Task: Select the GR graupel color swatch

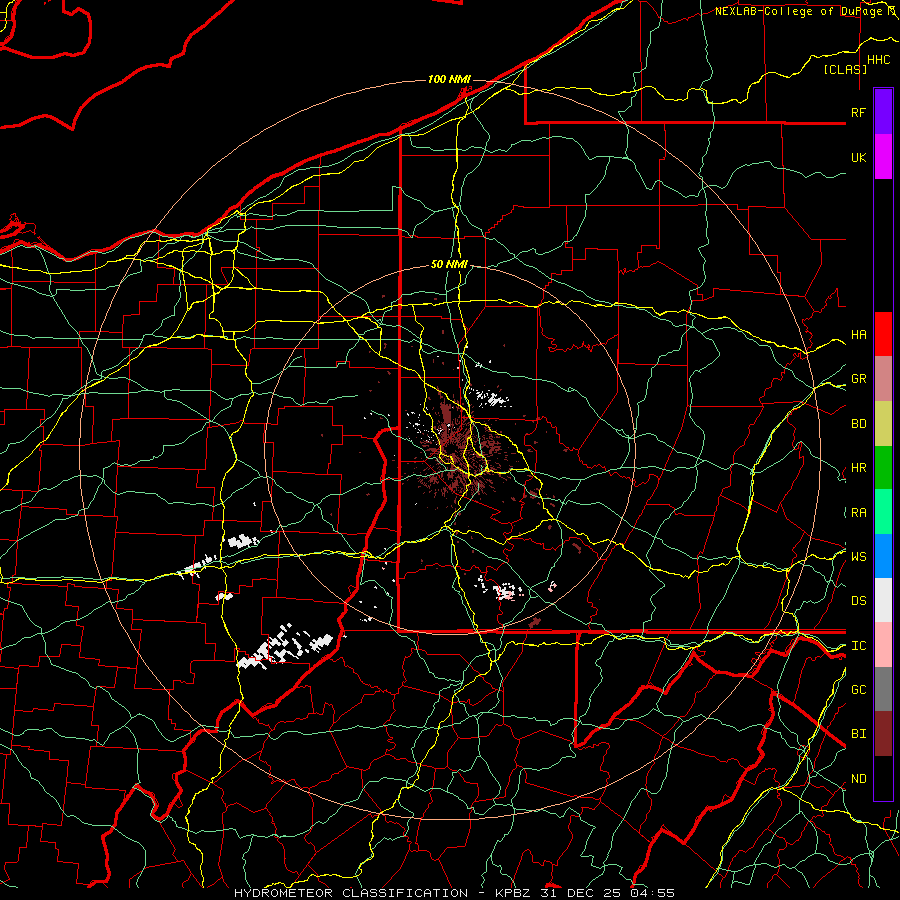Action: click(x=883, y=379)
